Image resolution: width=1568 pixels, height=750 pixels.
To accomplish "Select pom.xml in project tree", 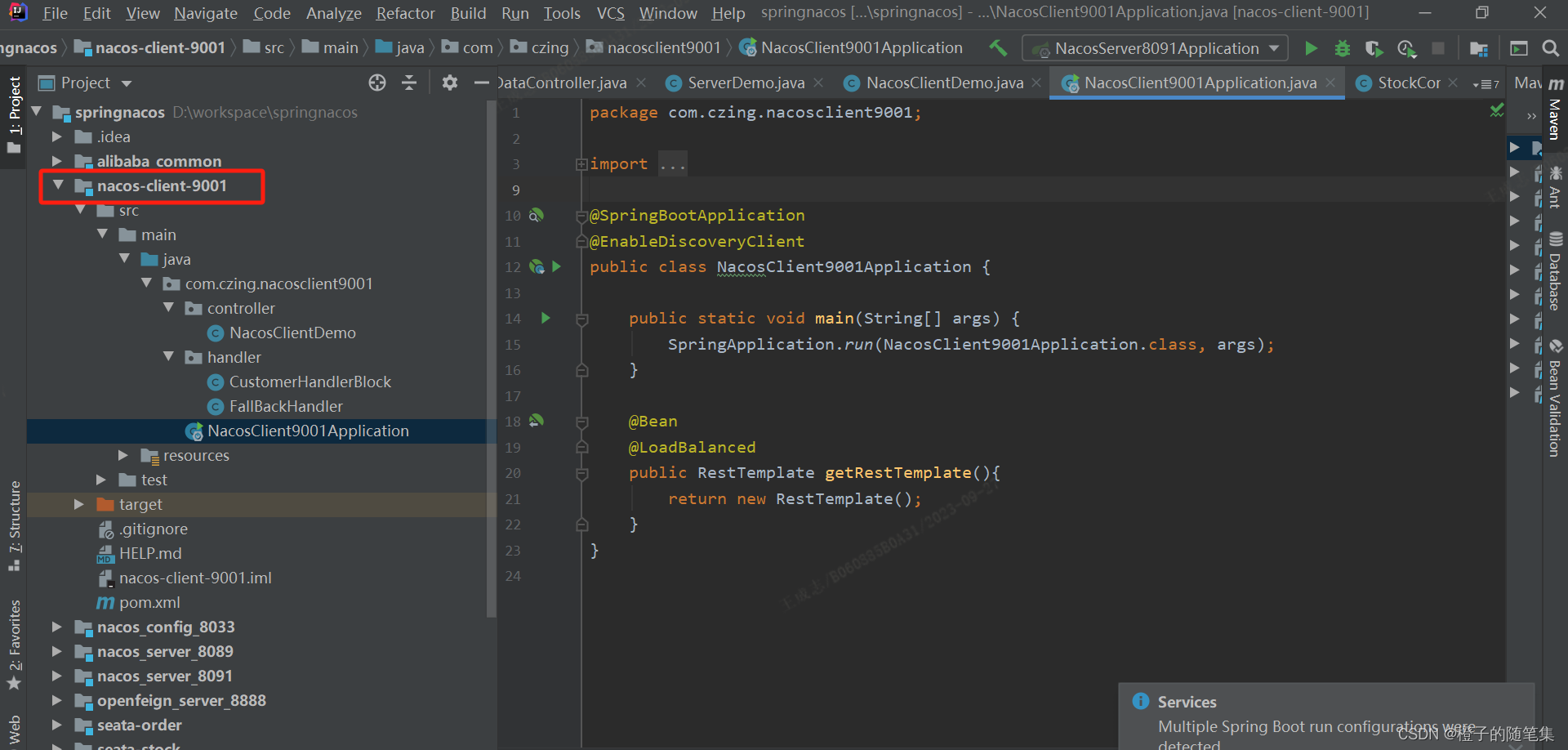I will 139,602.
